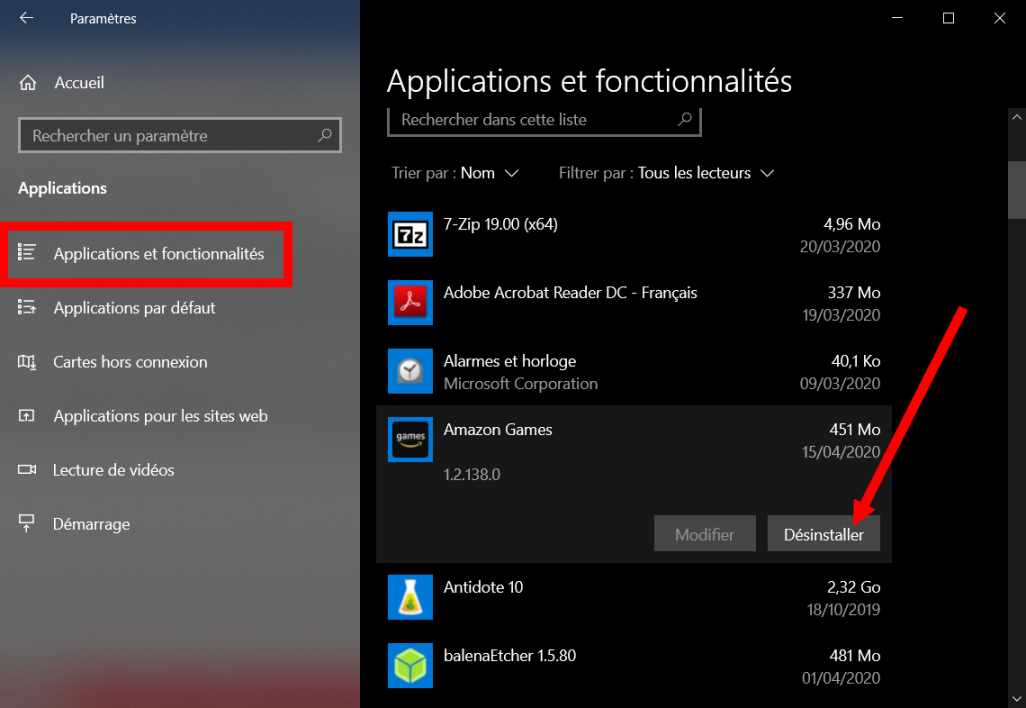
Task: Click the magnifier in Rechercher un paramètre
Action: 325,135
